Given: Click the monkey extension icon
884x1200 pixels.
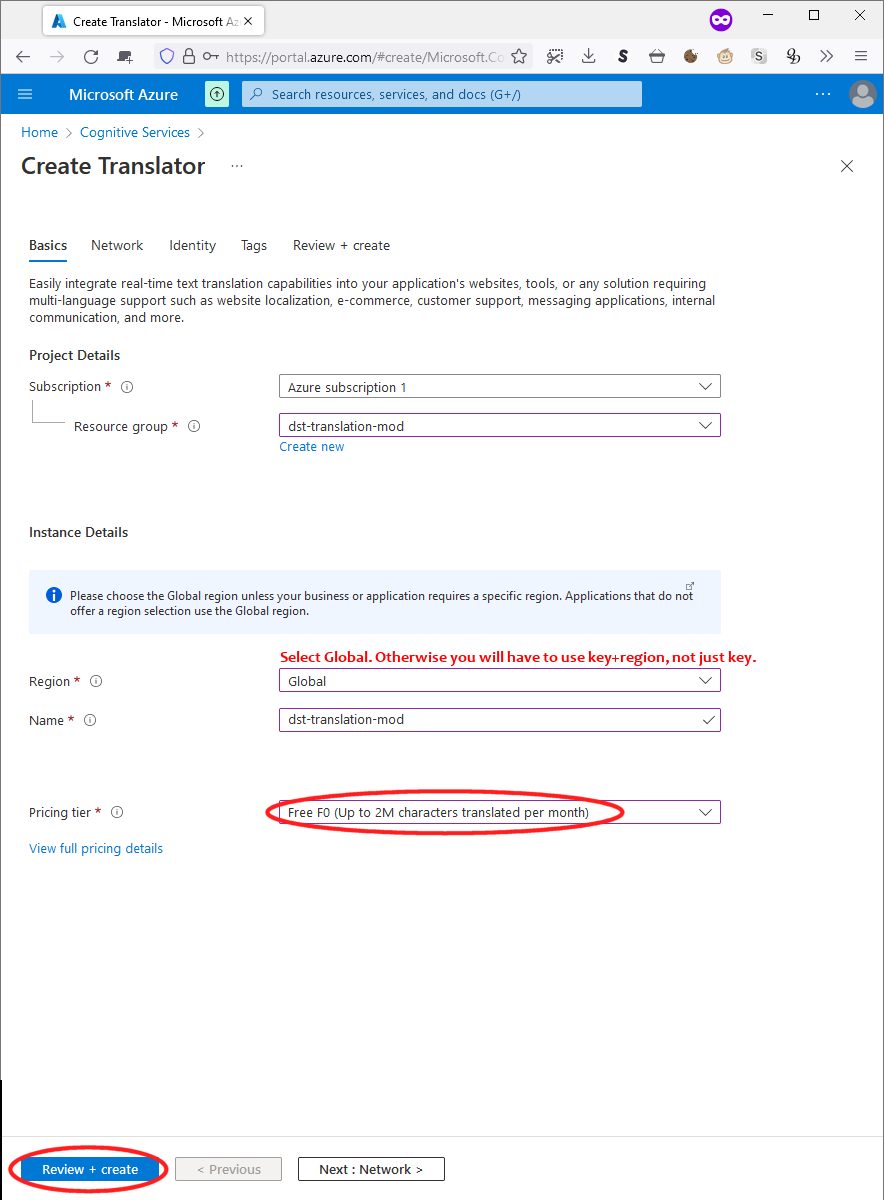Looking at the screenshot, I should click(x=725, y=57).
